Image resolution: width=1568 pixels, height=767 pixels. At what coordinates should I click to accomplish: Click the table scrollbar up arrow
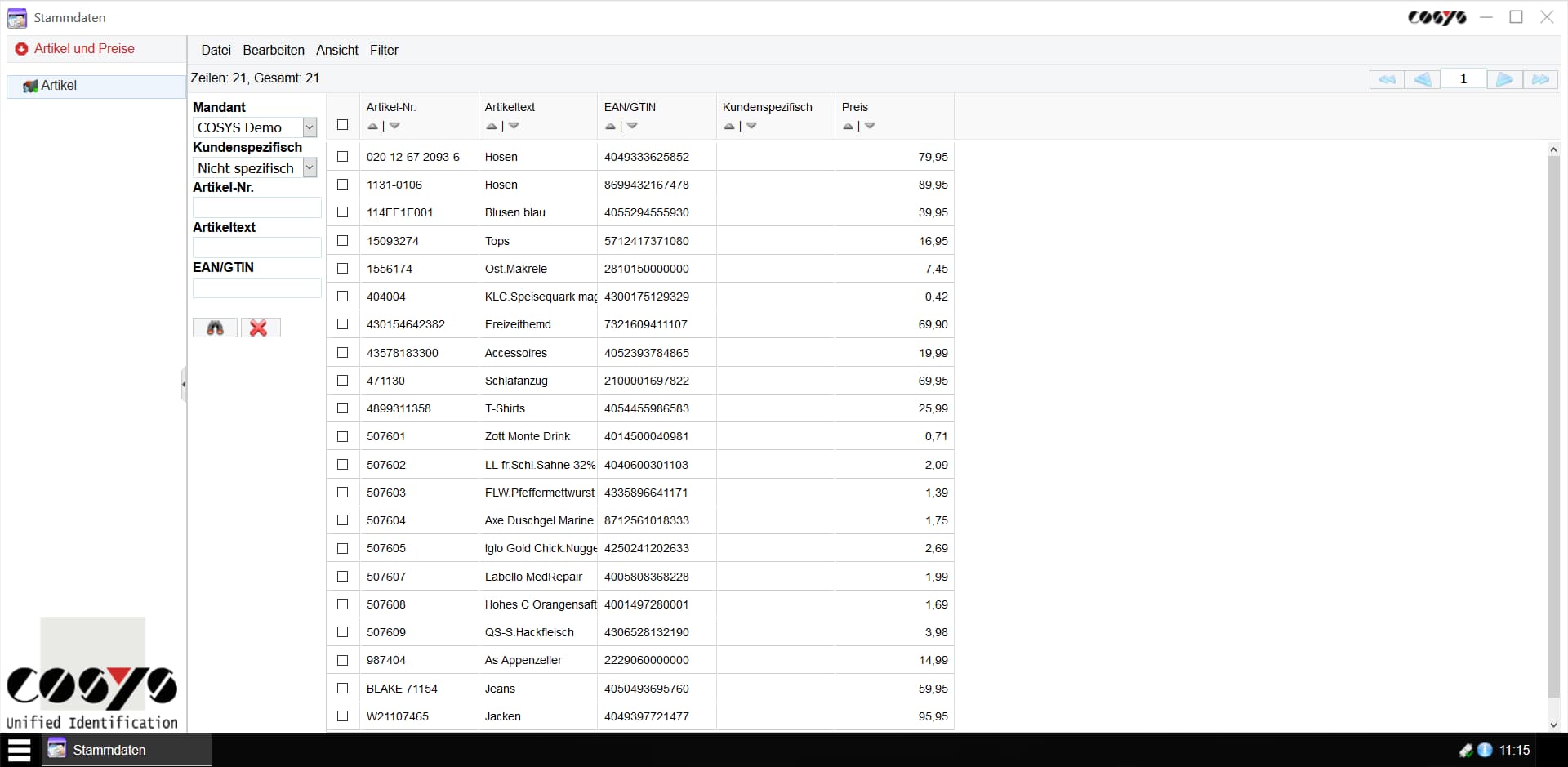point(1553,149)
